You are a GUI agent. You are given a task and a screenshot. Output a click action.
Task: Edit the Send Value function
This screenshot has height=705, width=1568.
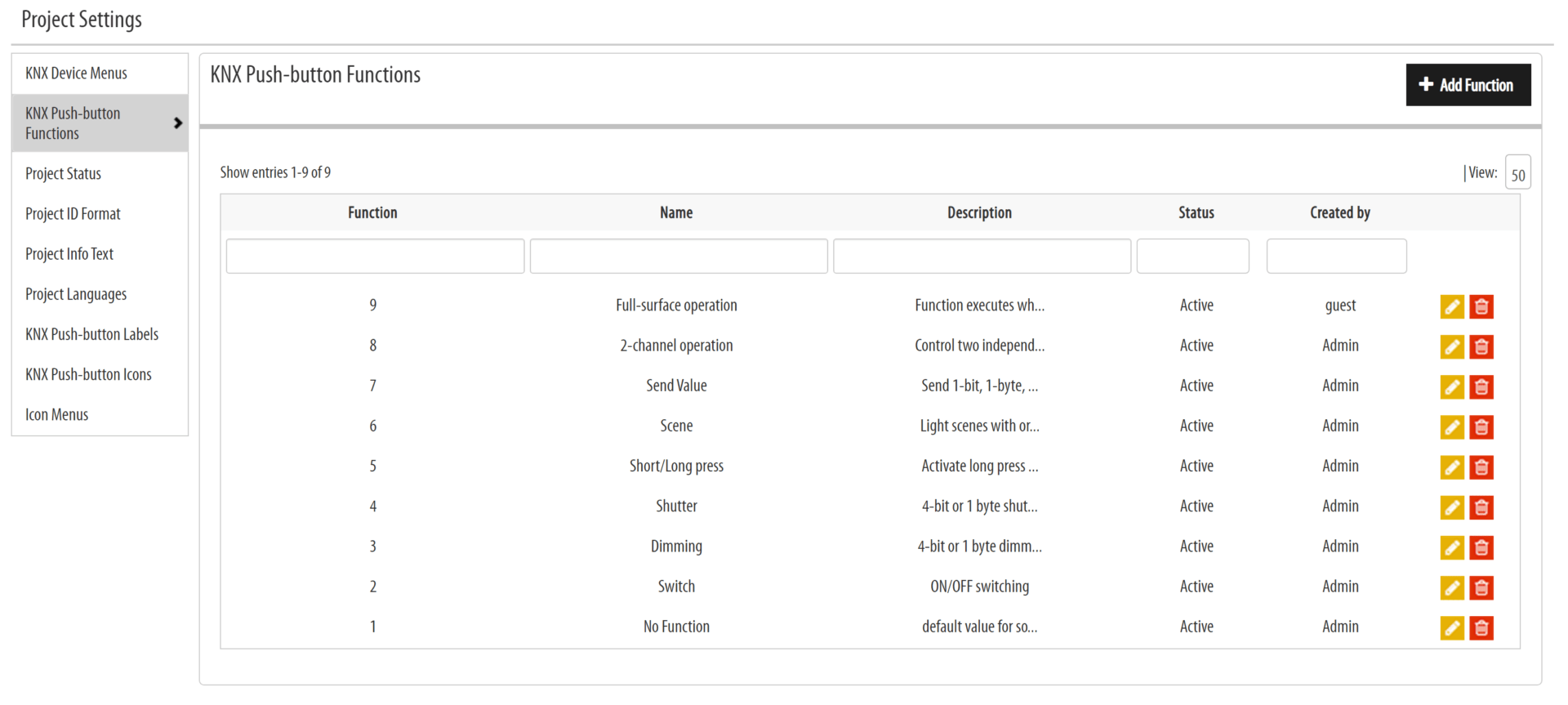pos(1452,386)
